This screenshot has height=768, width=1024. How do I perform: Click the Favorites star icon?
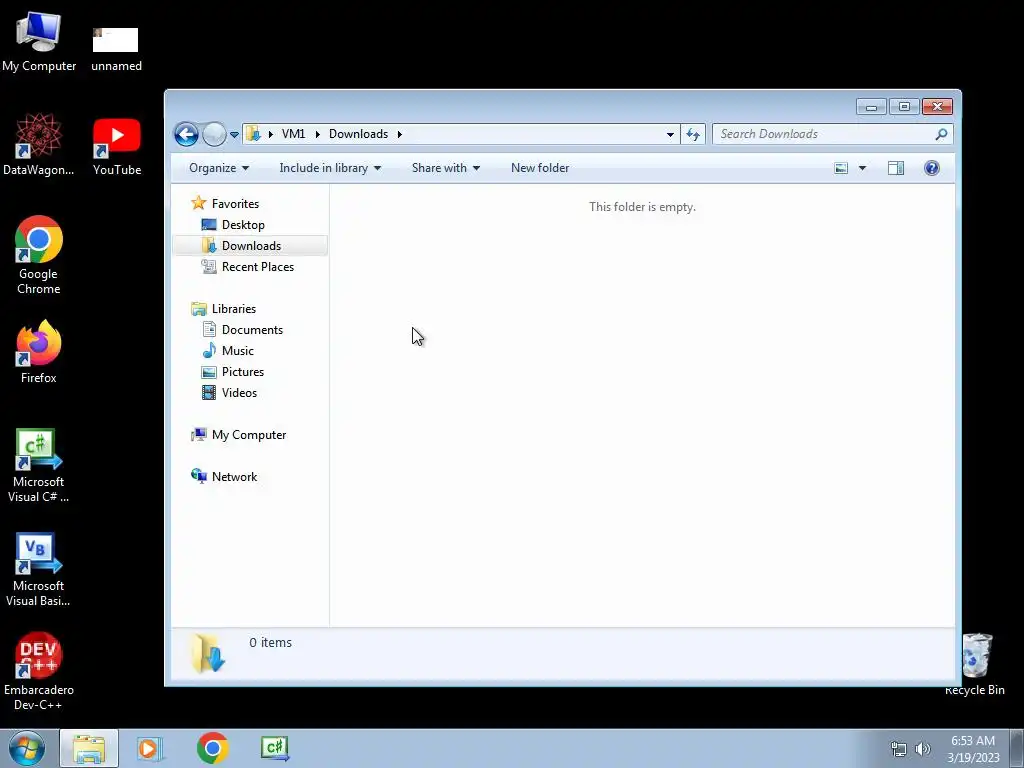tap(199, 203)
